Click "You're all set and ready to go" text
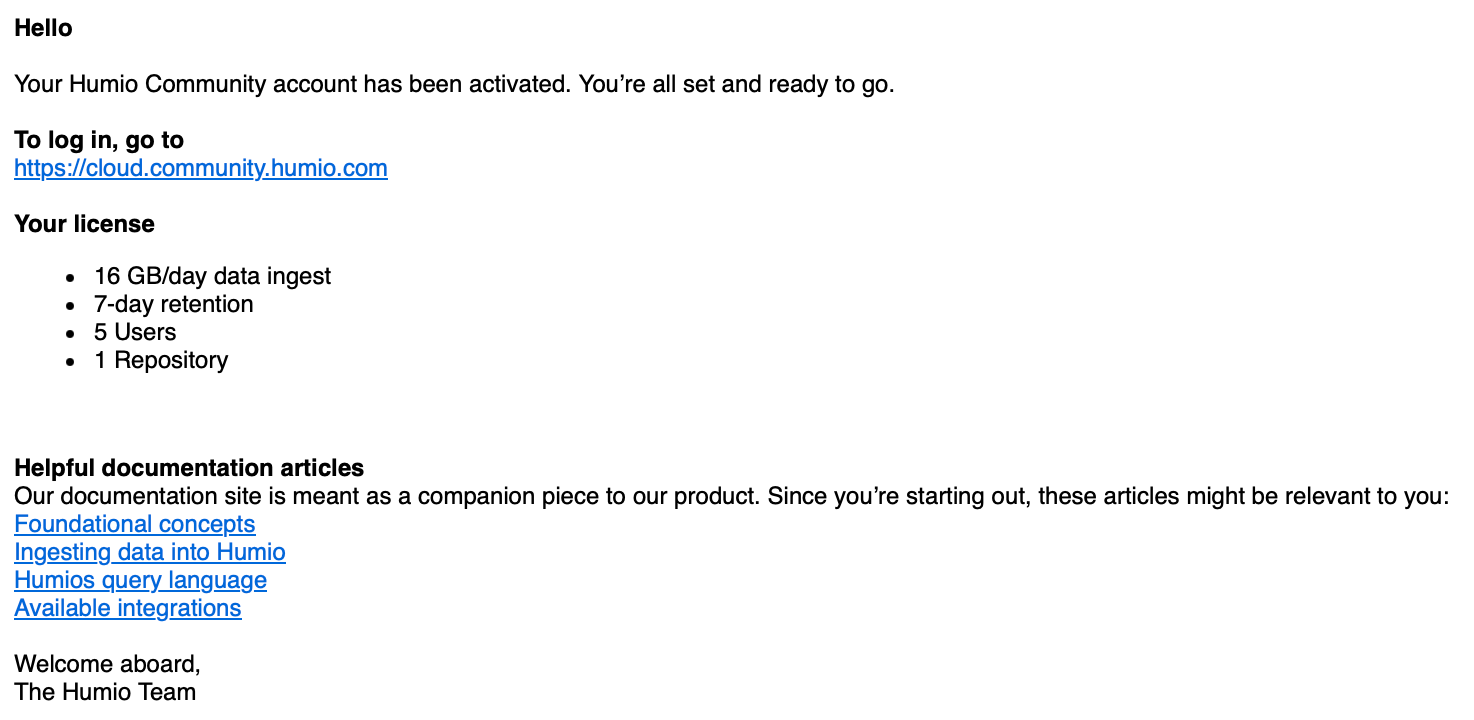Image resolution: width=1474 pixels, height=720 pixels. [737, 84]
